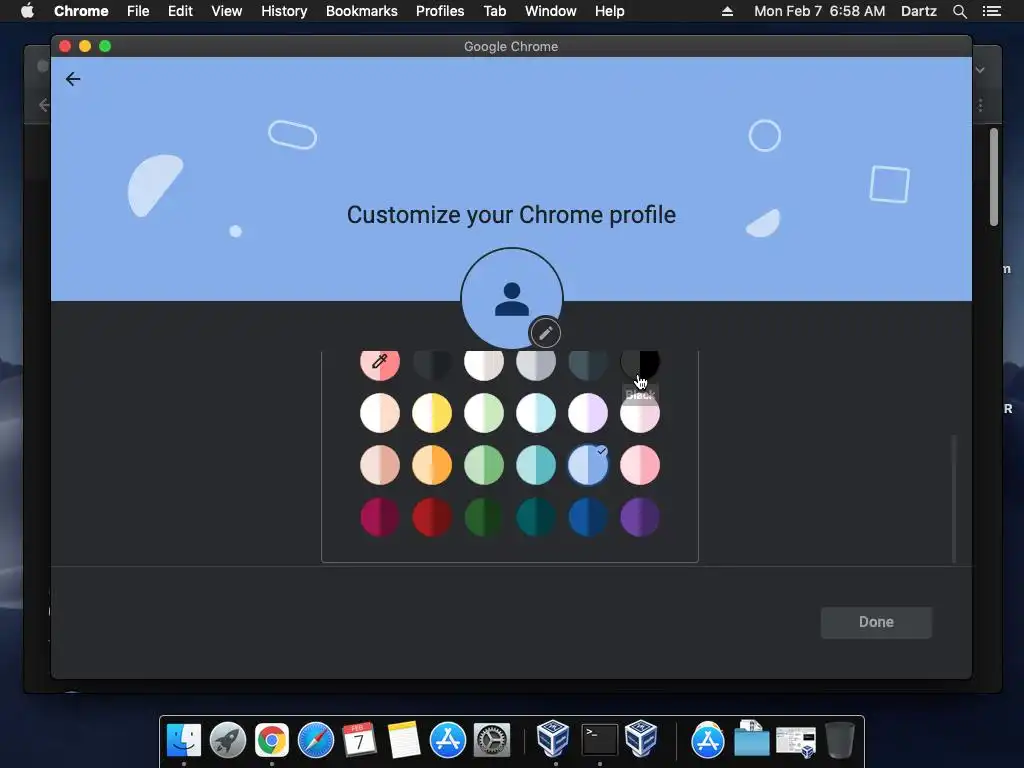Open Notification Center list icon
This screenshot has width=1024, height=768.
991,11
